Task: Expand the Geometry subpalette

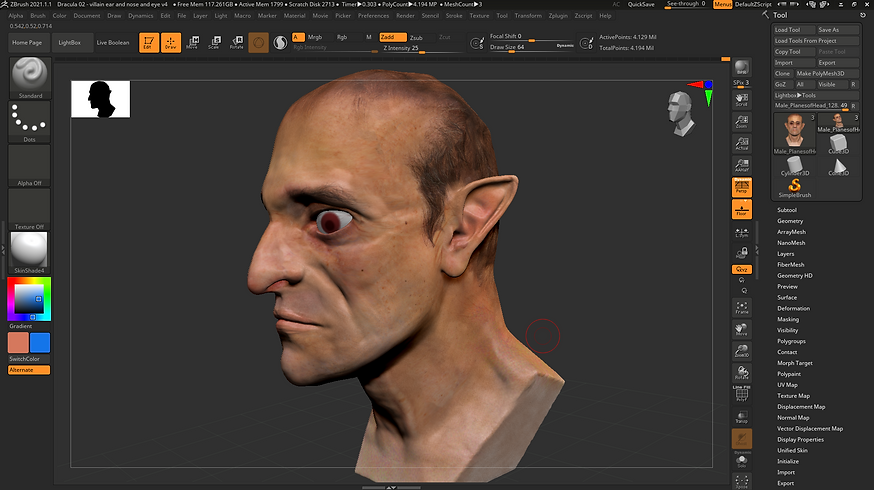Action: 790,221
